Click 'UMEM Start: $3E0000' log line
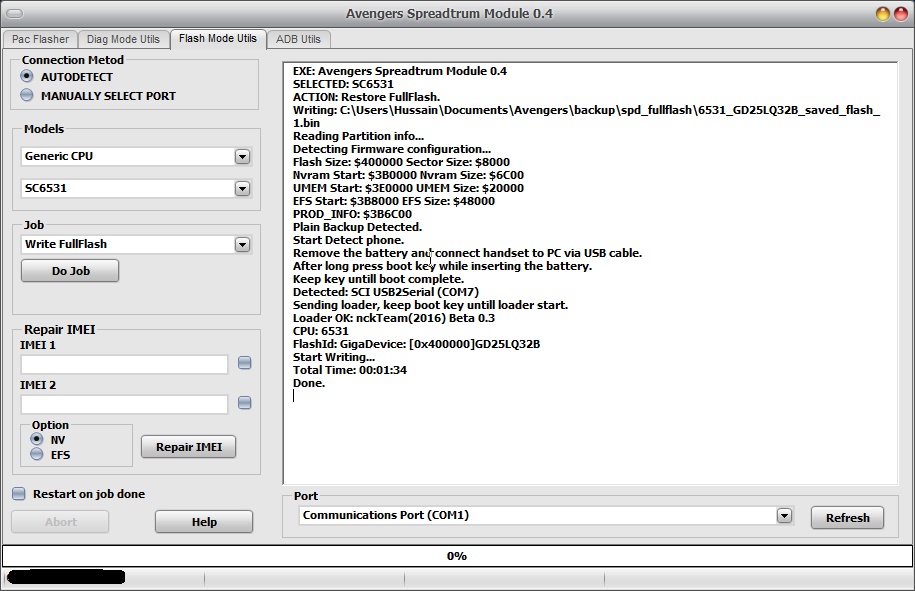 pyautogui.click(x=408, y=188)
